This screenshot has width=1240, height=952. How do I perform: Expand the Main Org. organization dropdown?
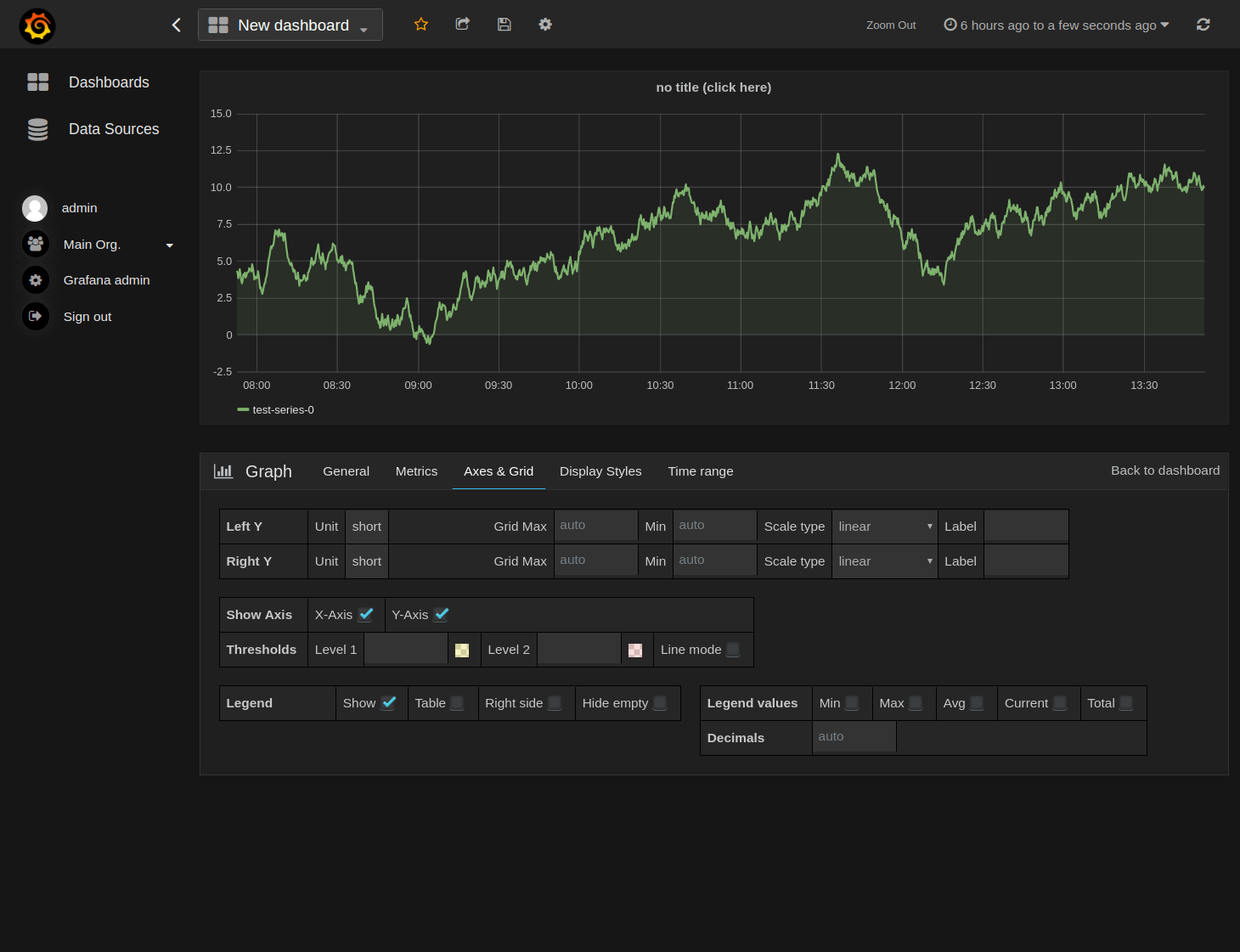click(170, 245)
